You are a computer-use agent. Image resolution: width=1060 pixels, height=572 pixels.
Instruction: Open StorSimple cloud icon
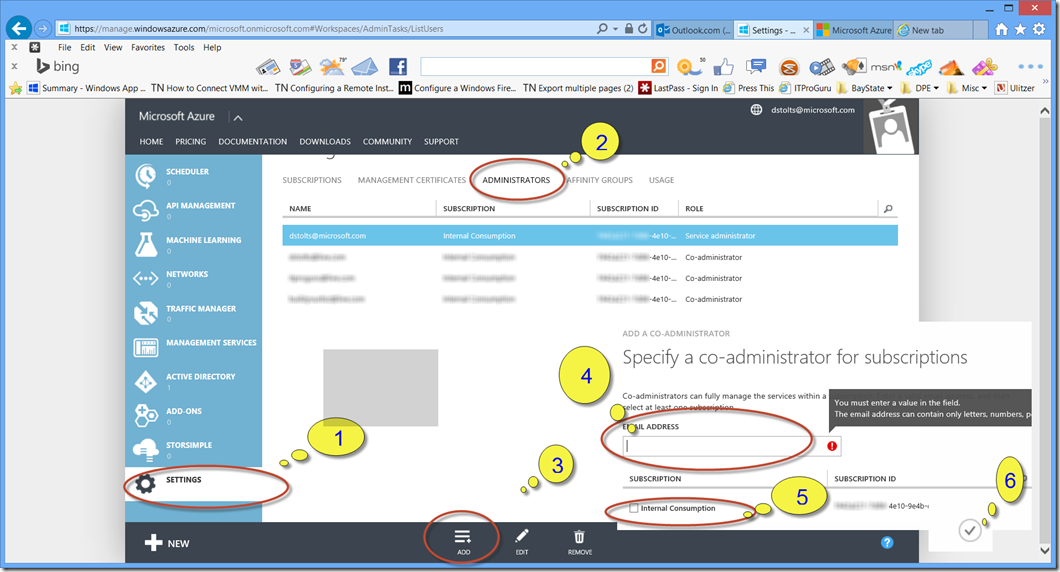(145, 449)
